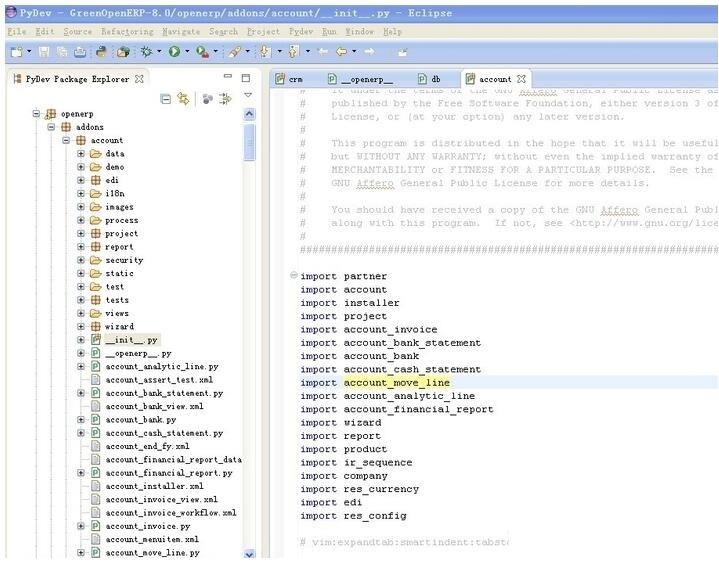Click the Python logo toolbar icon
This screenshot has width=719, height=573.
click(x=101, y=52)
